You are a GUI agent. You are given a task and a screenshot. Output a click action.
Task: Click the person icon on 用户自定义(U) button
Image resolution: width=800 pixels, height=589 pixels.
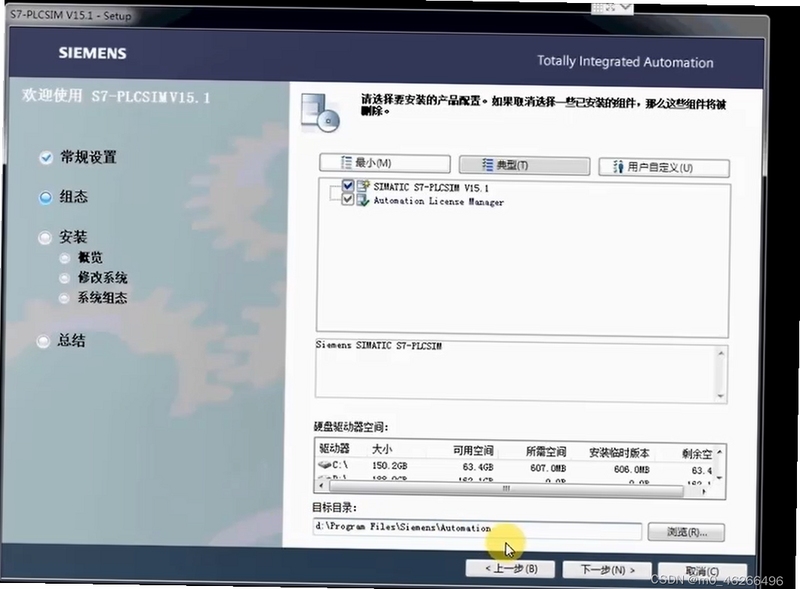click(618, 166)
